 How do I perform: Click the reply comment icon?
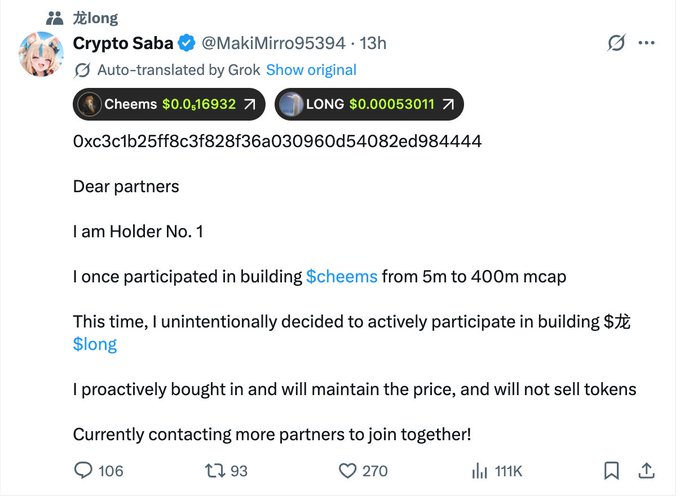point(84,470)
